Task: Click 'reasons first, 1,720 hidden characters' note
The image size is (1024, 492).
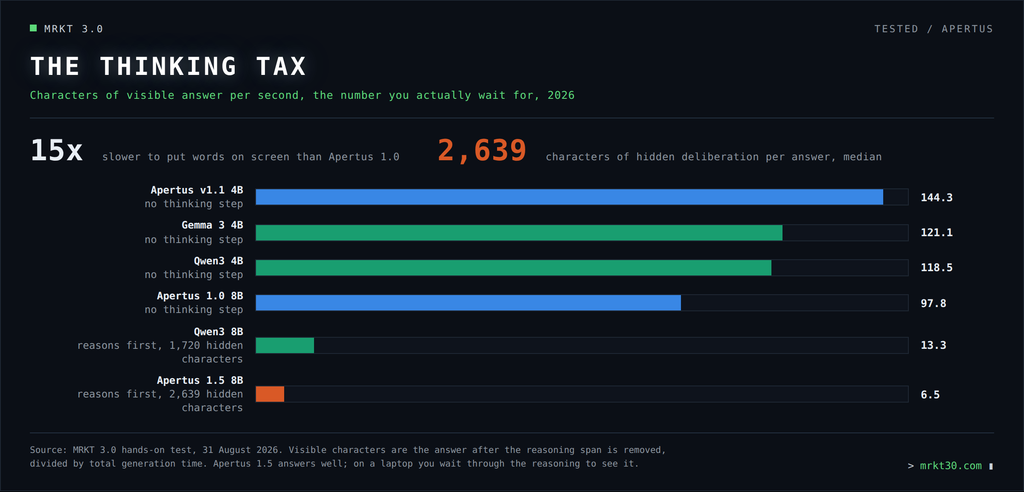Action: 160,352
